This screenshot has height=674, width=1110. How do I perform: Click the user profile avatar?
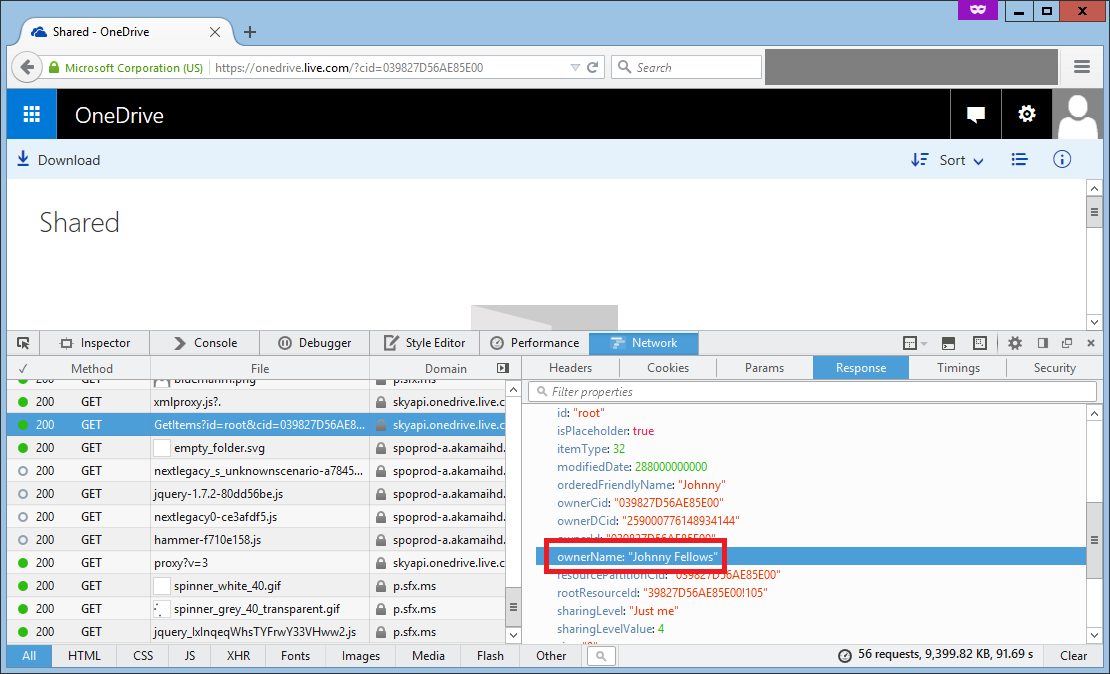pos(1077,114)
